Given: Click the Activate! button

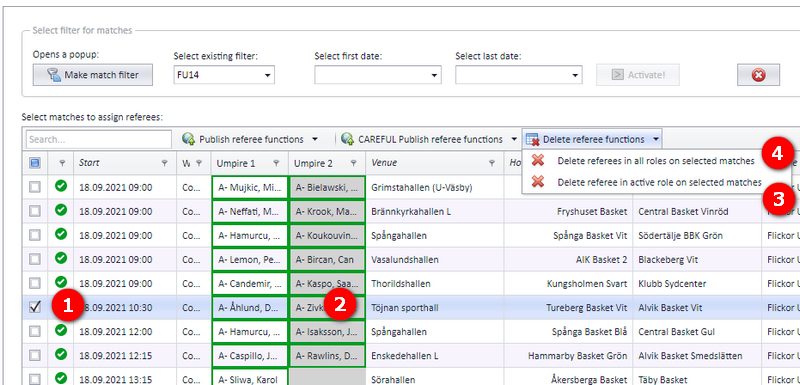Looking at the screenshot, I should pos(638,75).
